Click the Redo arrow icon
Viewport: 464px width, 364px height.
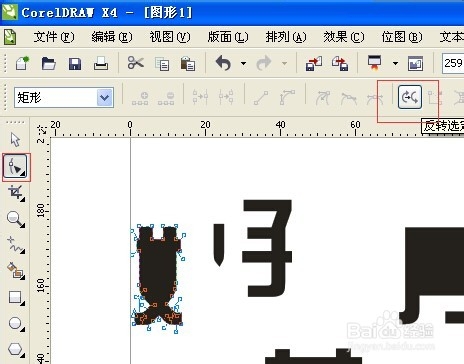264,63
